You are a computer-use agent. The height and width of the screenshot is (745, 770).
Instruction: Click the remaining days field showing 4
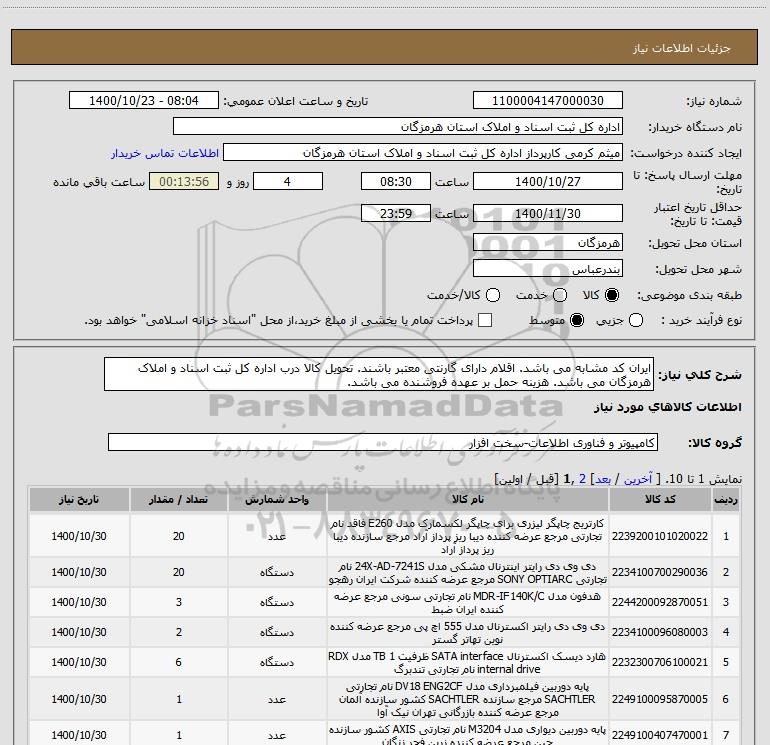point(288,181)
